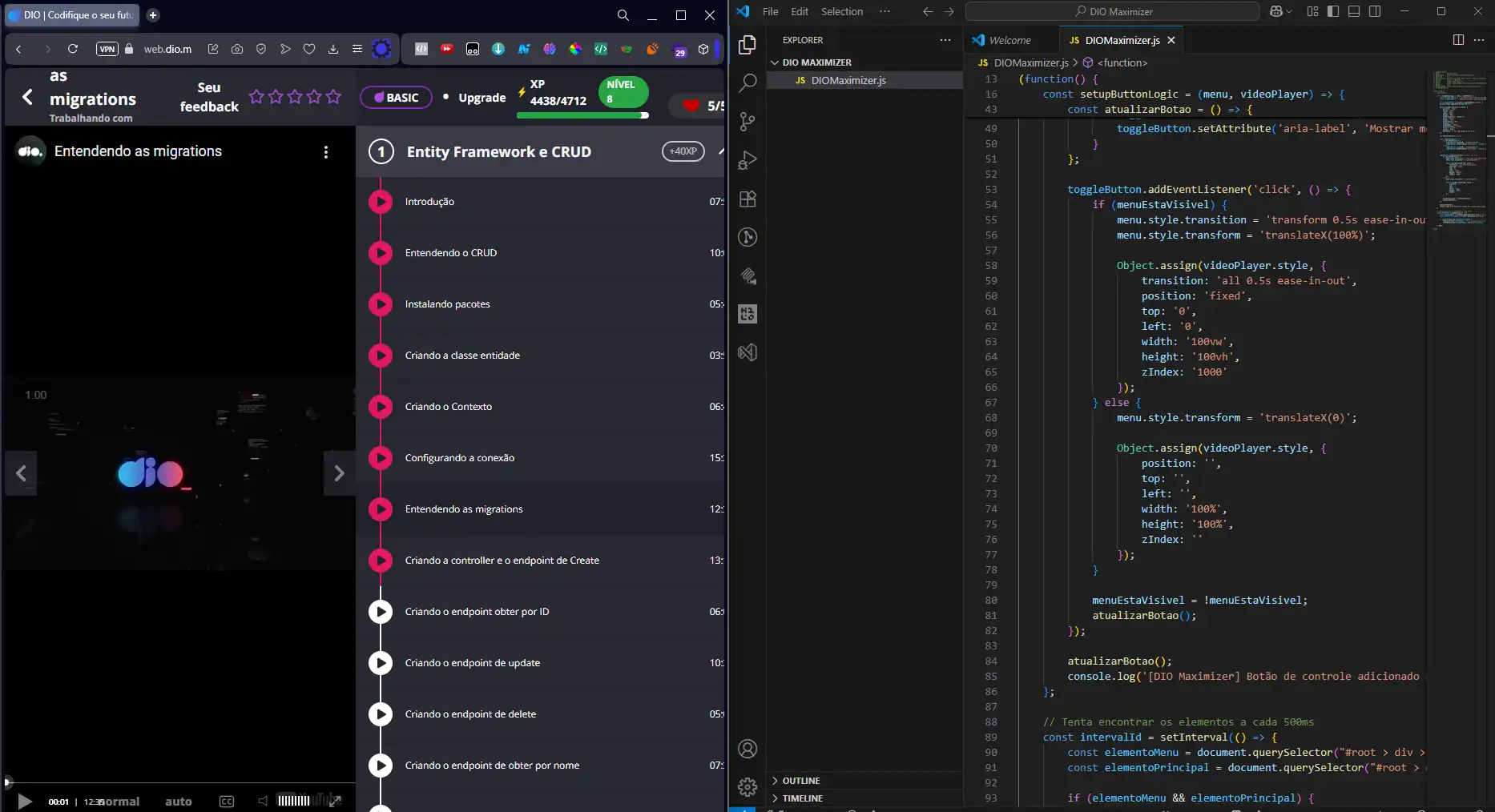Select DIOMaximizer.js in Explorer
The height and width of the screenshot is (812, 1495).
click(x=864, y=80)
